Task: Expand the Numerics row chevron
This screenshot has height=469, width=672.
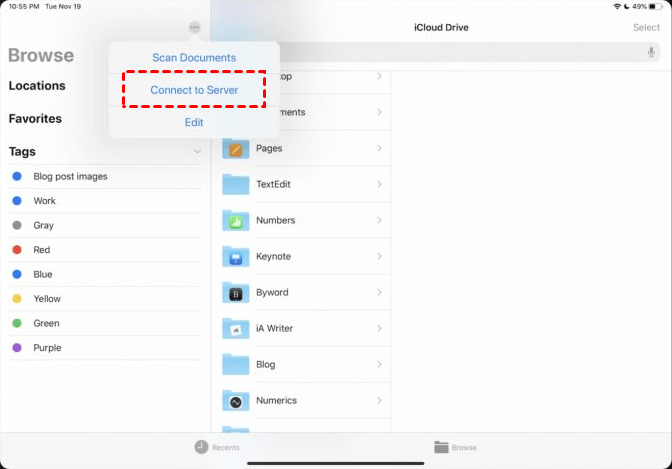Action: [379, 400]
